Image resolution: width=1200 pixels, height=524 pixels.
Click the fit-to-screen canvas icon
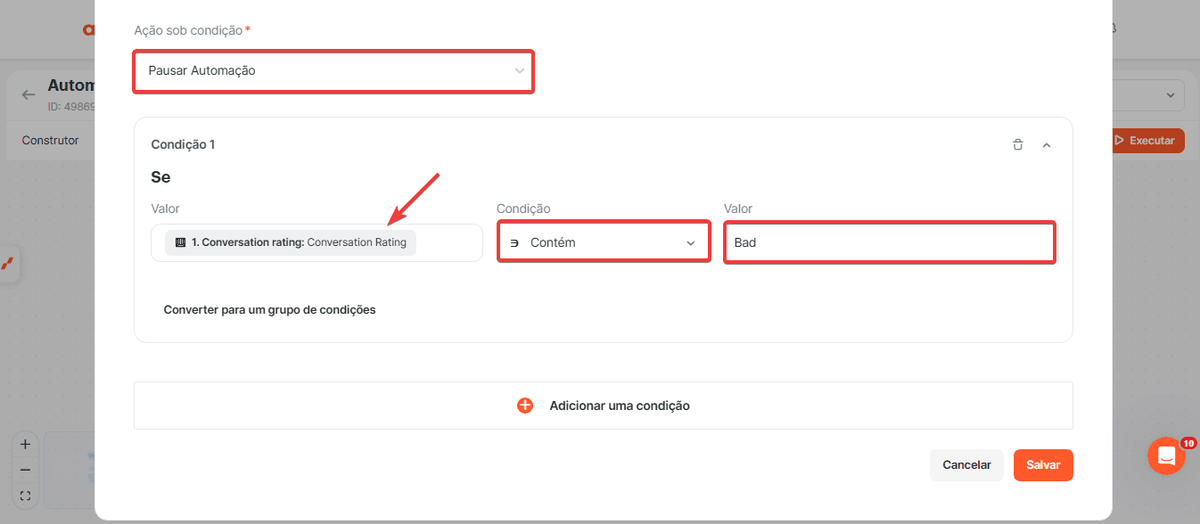[x=25, y=495]
